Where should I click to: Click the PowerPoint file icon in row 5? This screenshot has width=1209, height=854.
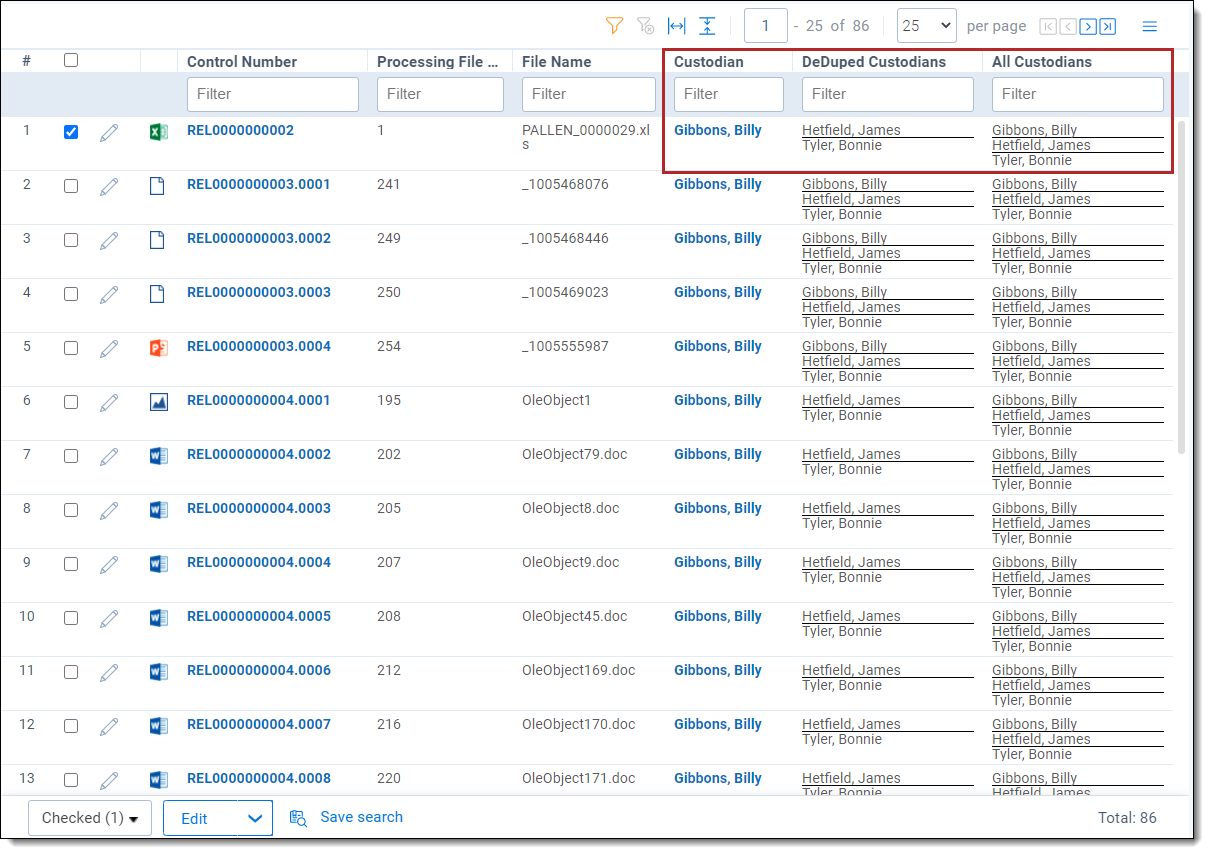click(x=158, y=348)
